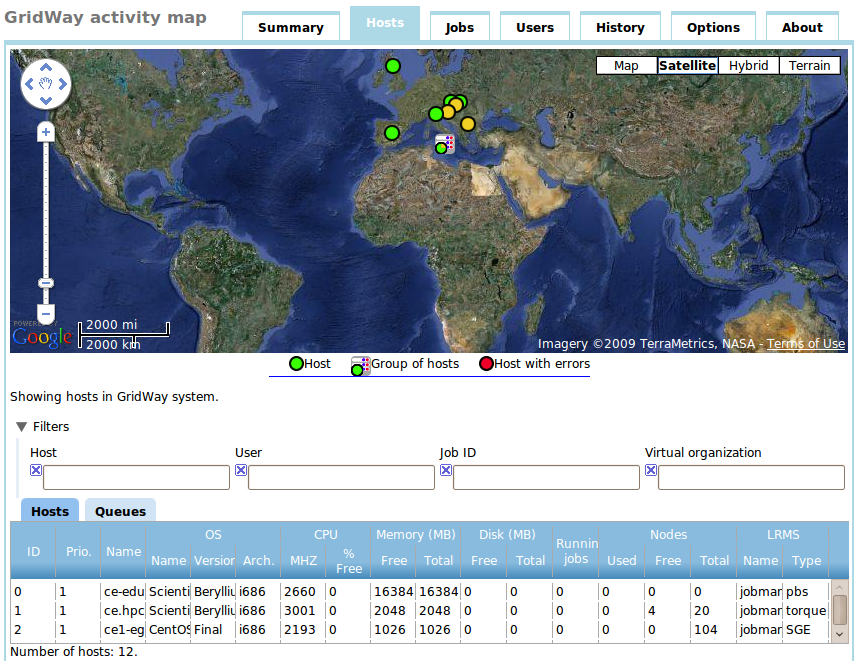This screenshot has width=859, height=667.
Task: Clear the Host filter with X icon
Action: (x=36, y=470)
